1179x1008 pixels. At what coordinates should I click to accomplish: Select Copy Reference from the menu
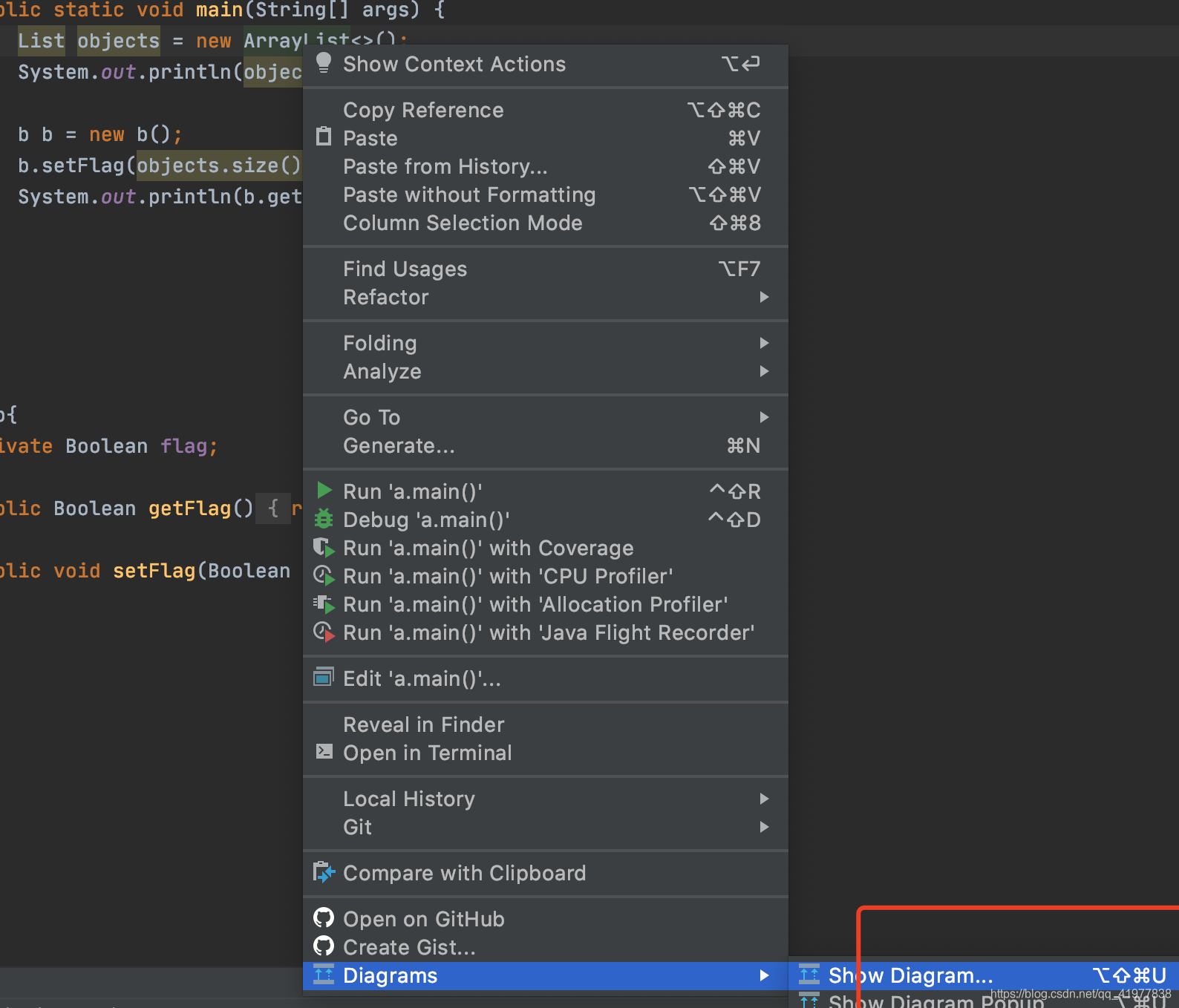tap(546, 110)
